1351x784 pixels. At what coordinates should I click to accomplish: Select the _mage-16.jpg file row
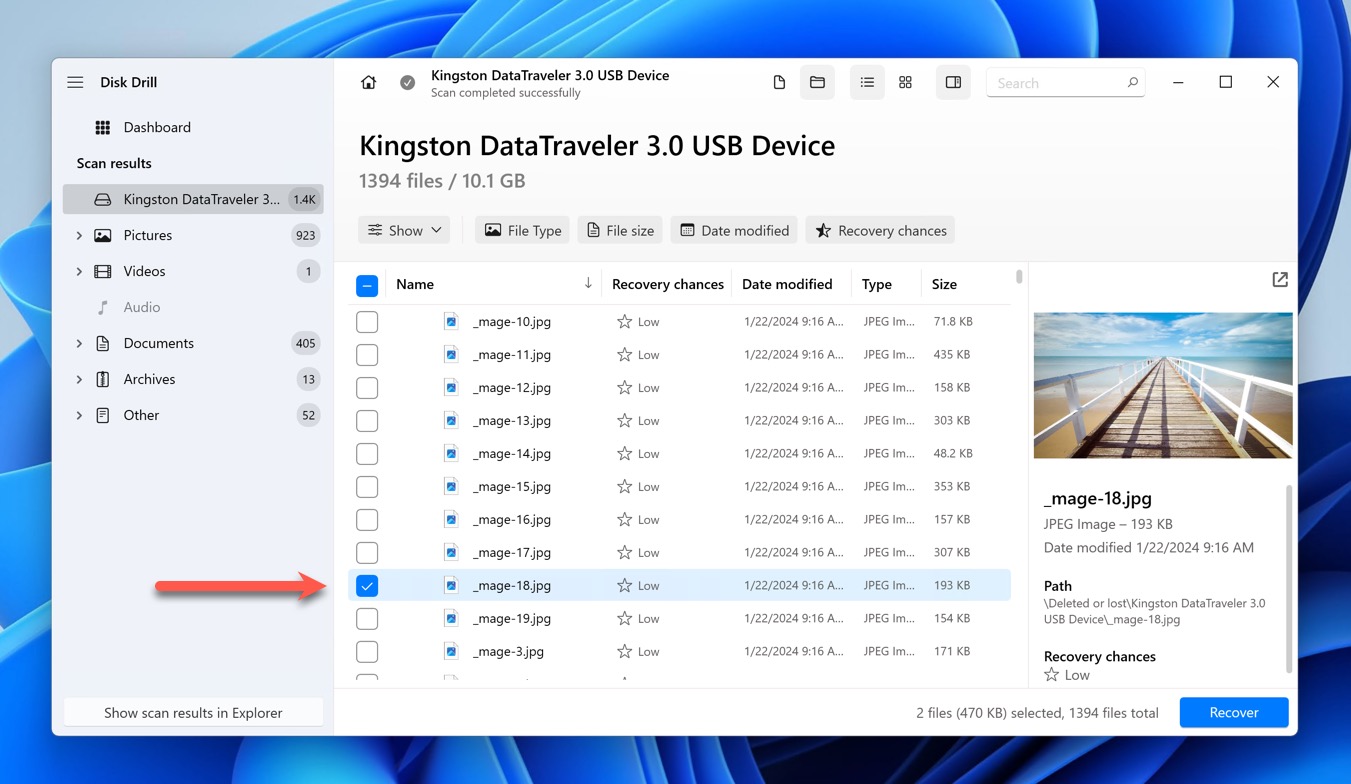click(x=679, y=520)
